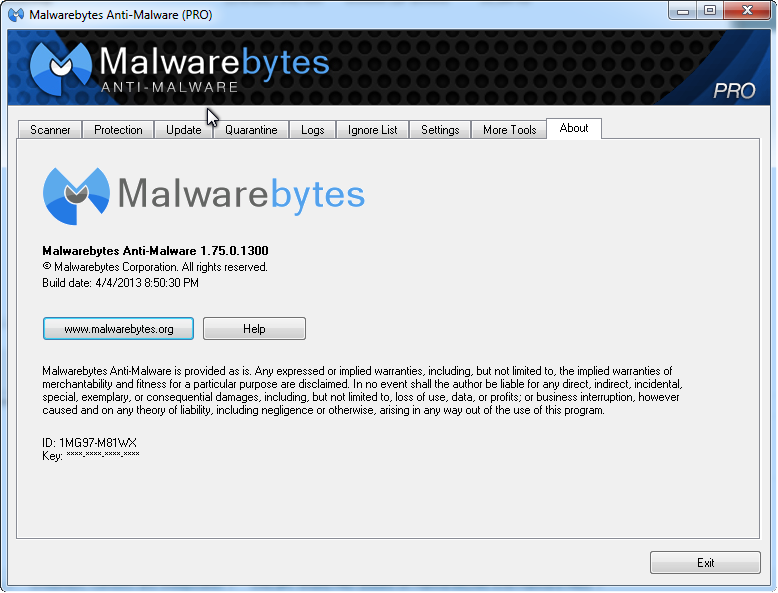Open the Scanner tab
778x593 pixels.
50,130
